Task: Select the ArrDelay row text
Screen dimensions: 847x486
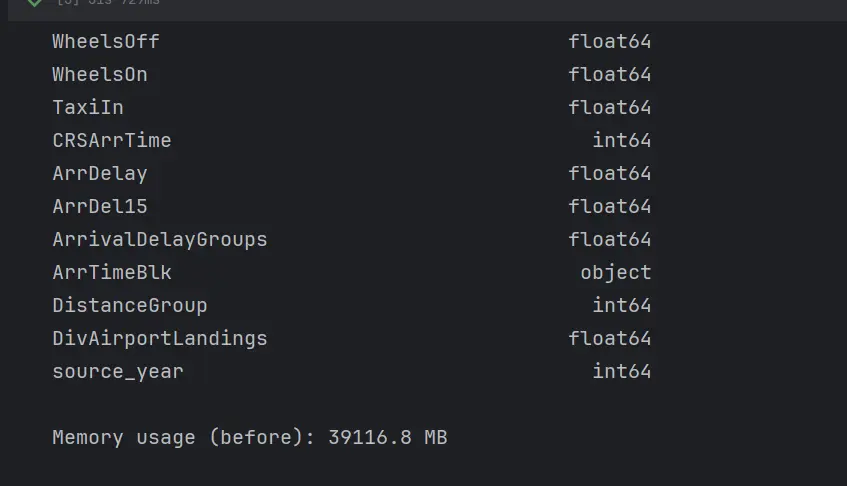Action: point(100,173)
